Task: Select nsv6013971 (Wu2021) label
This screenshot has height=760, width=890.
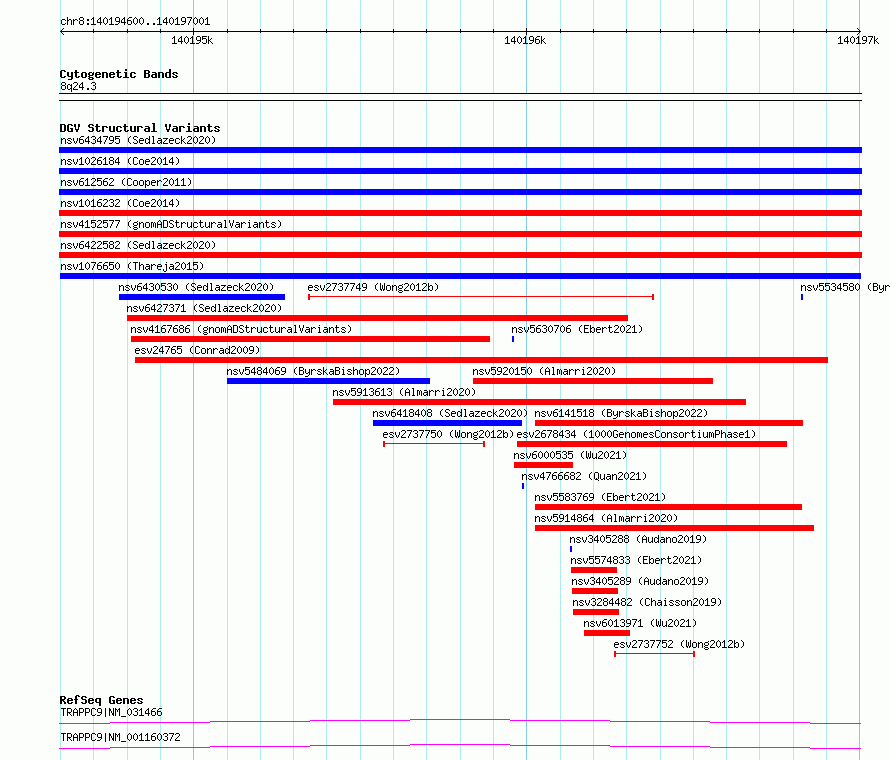Action: coord(640,623)
